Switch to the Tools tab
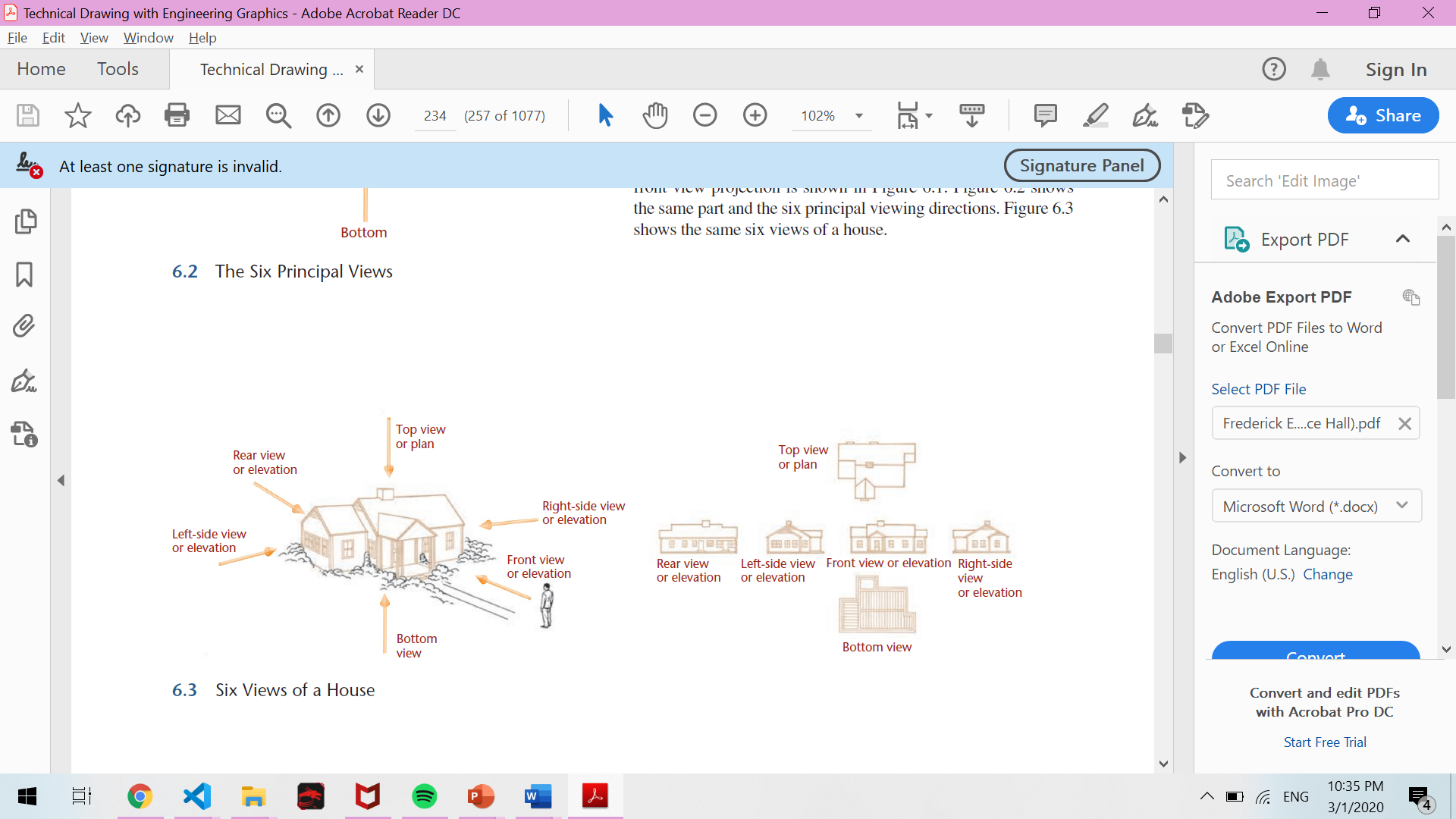The image size is (1456, 819). (x=118, y=69)
